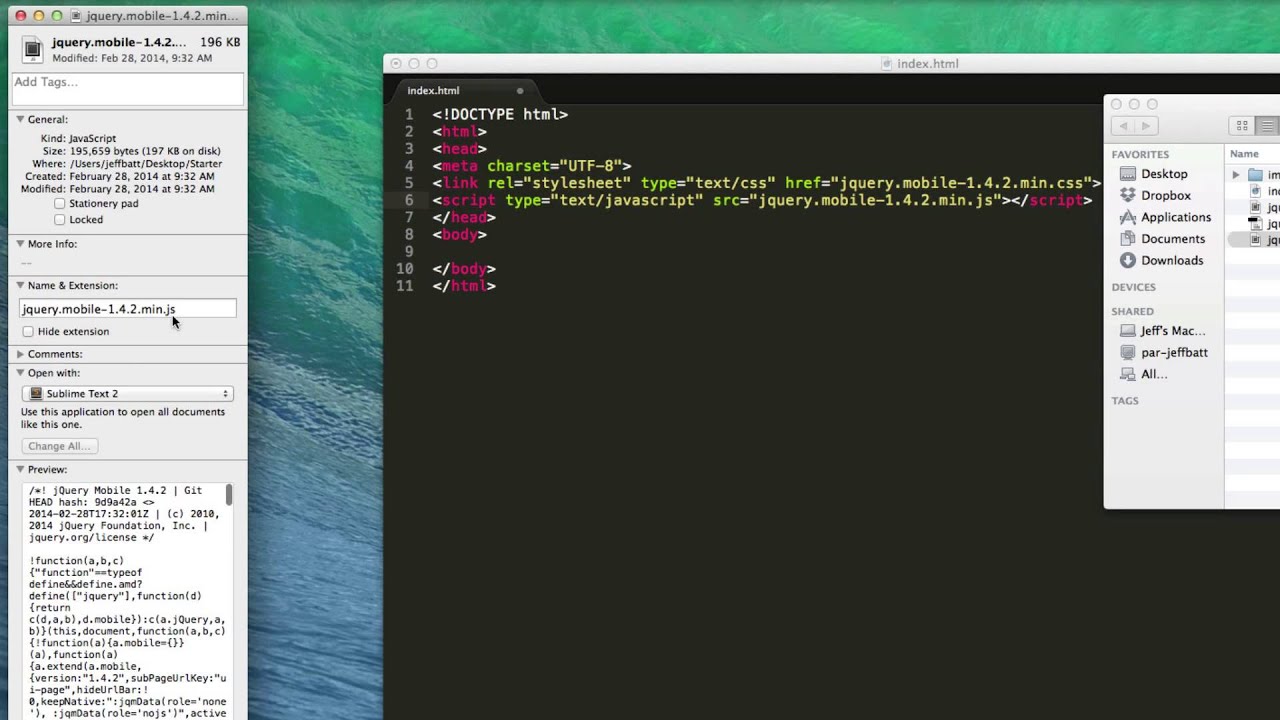Open All shared items in Finder
Screen dimensions: 1280x720
[1153, 374]
